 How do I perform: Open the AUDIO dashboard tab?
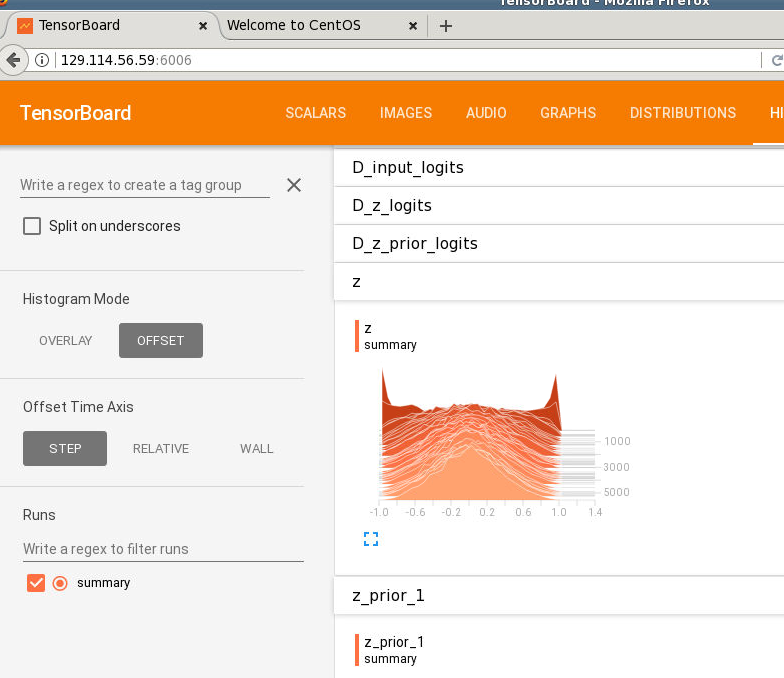pyautogui.click(x=486, y=113)
